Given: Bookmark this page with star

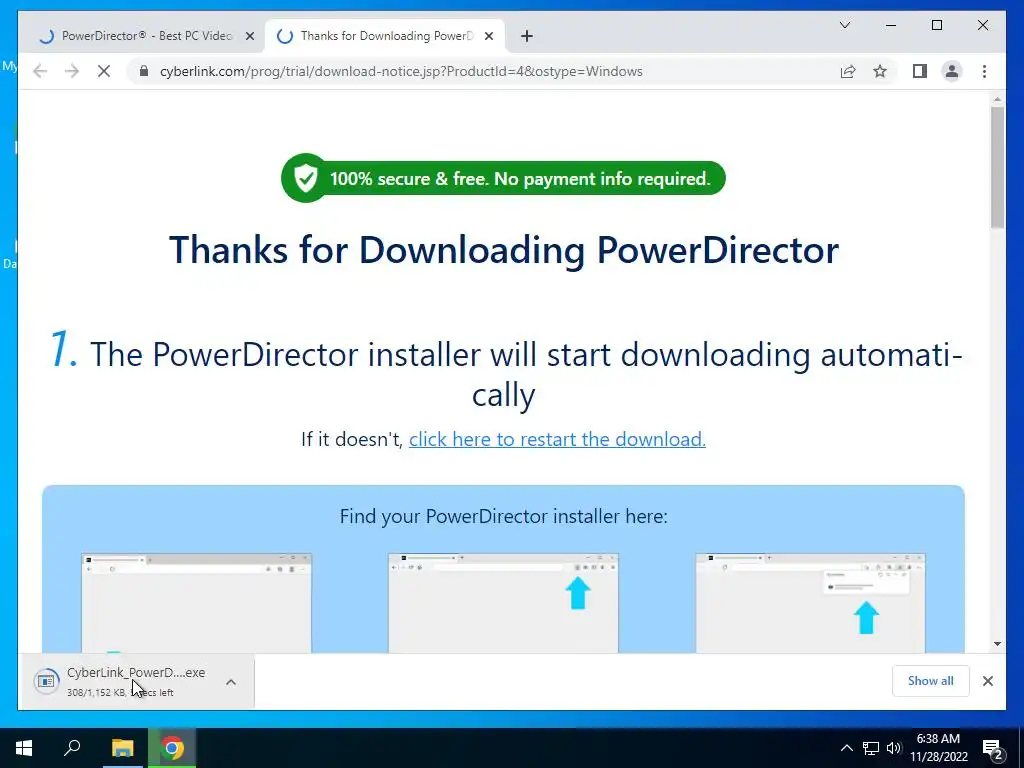Looking at the screenshot, I should 880,71.
